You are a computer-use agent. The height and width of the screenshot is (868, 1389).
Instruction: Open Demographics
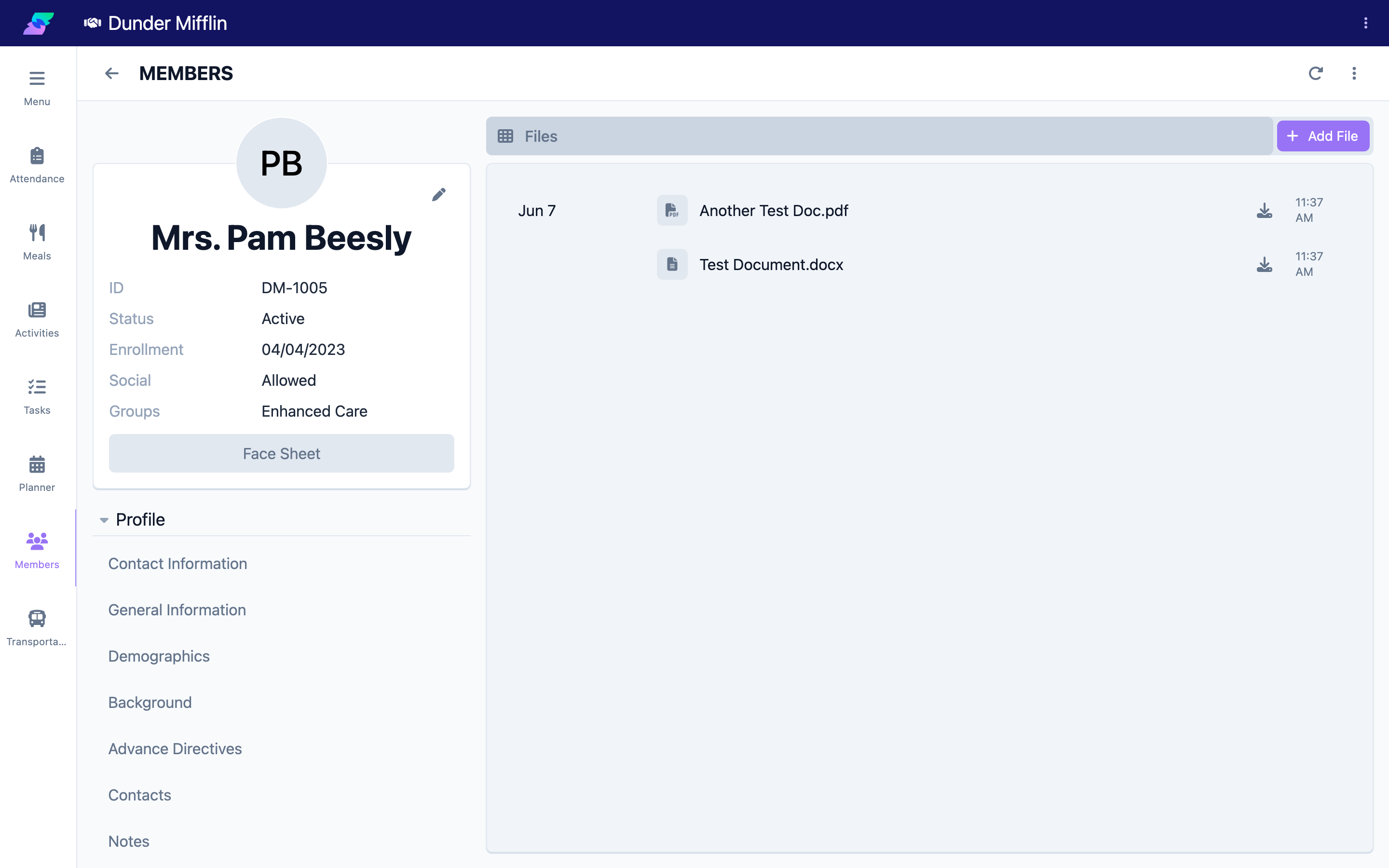(x=159, y=656)
